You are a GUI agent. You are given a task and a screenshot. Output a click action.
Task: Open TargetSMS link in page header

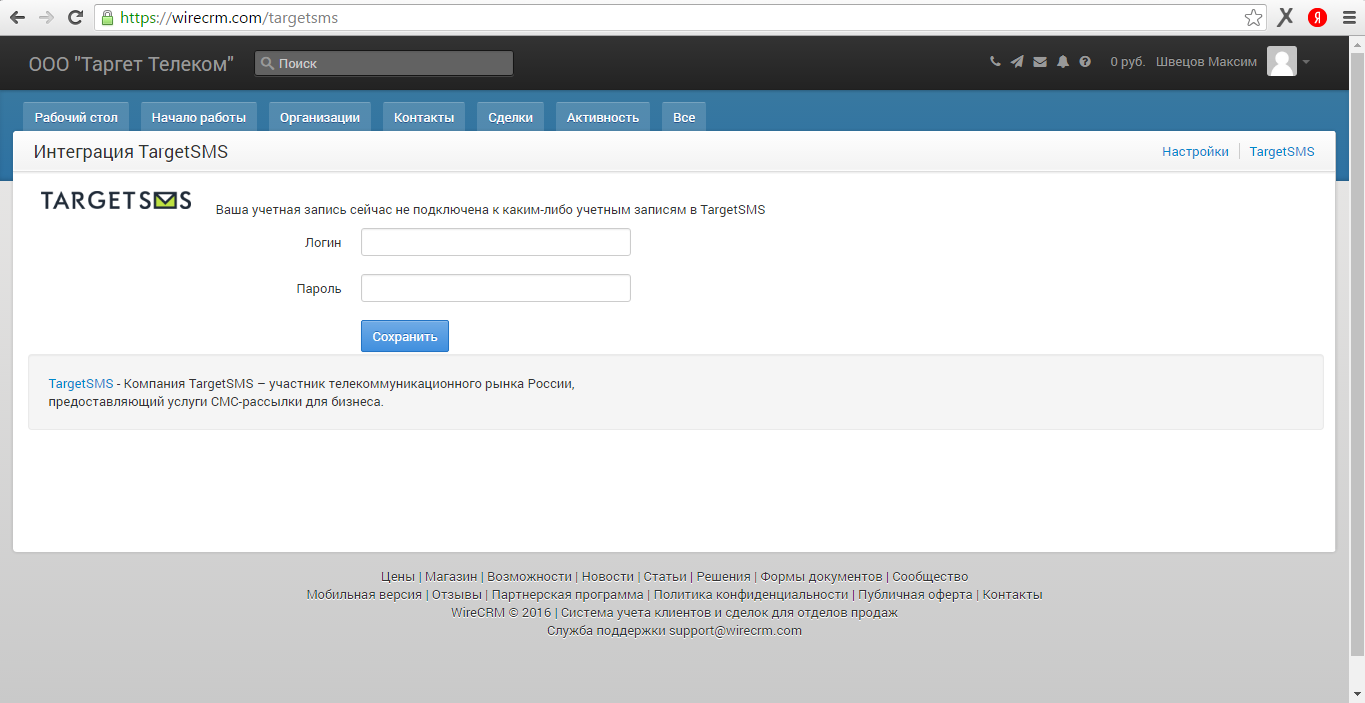(1282, 152)
